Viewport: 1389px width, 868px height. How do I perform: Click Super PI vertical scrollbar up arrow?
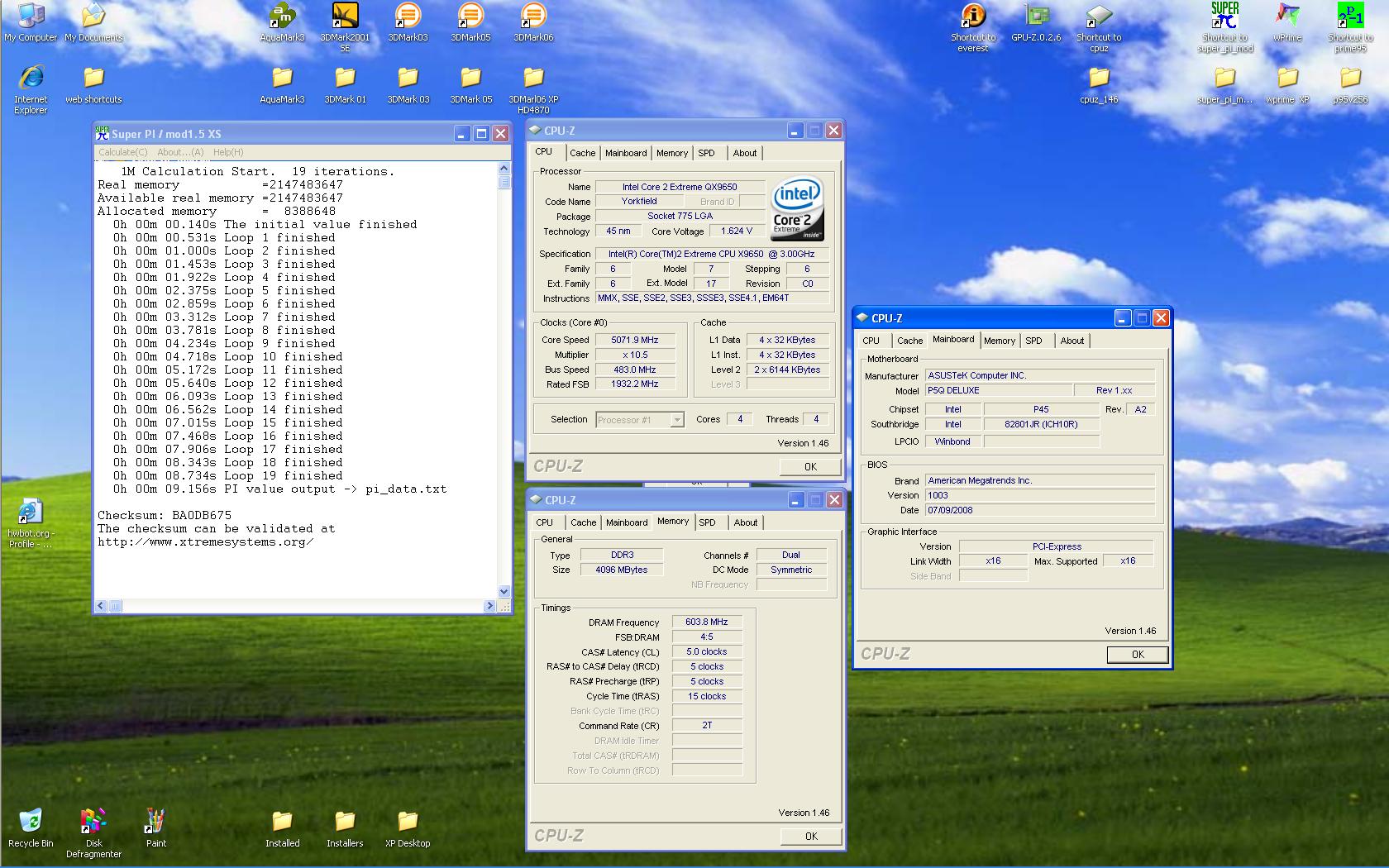click(x=504, y=169)
